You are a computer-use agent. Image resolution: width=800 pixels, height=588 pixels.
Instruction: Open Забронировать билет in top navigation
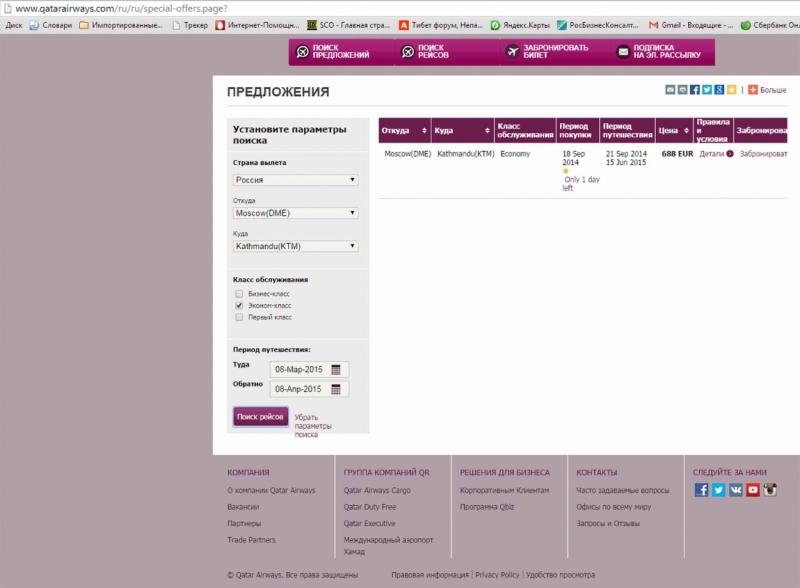tap(554, 52)
